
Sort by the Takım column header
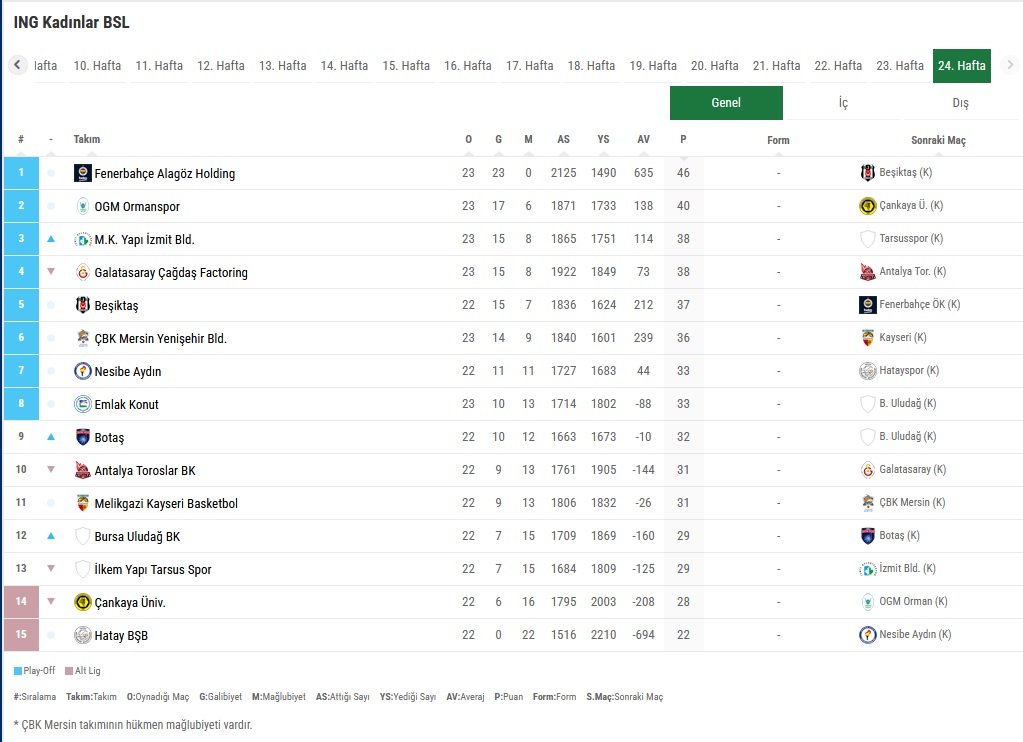(x=87, y=140)
